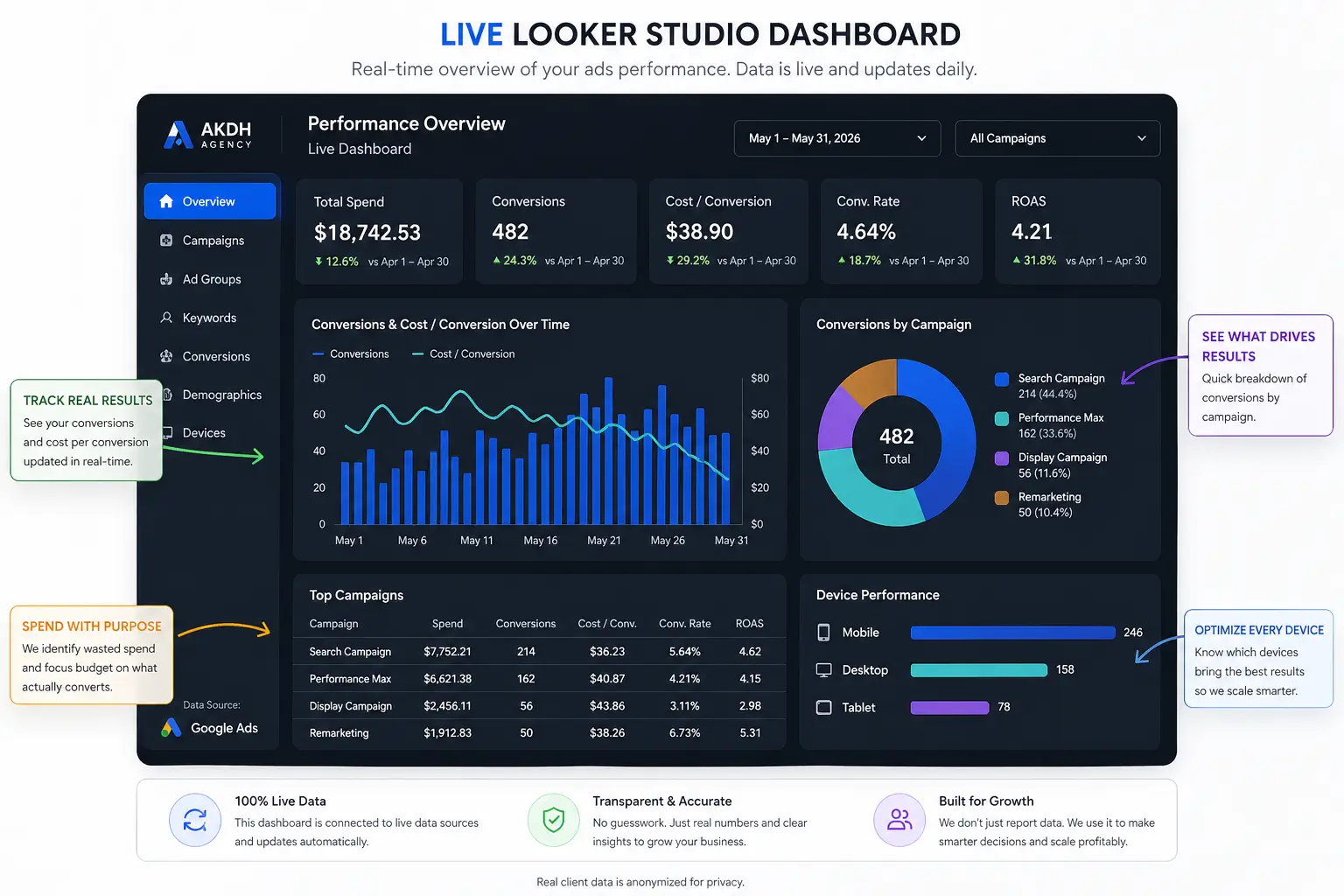Click the Spend column header
Viewport: 1344px width, 896px height.
(447, 624)
